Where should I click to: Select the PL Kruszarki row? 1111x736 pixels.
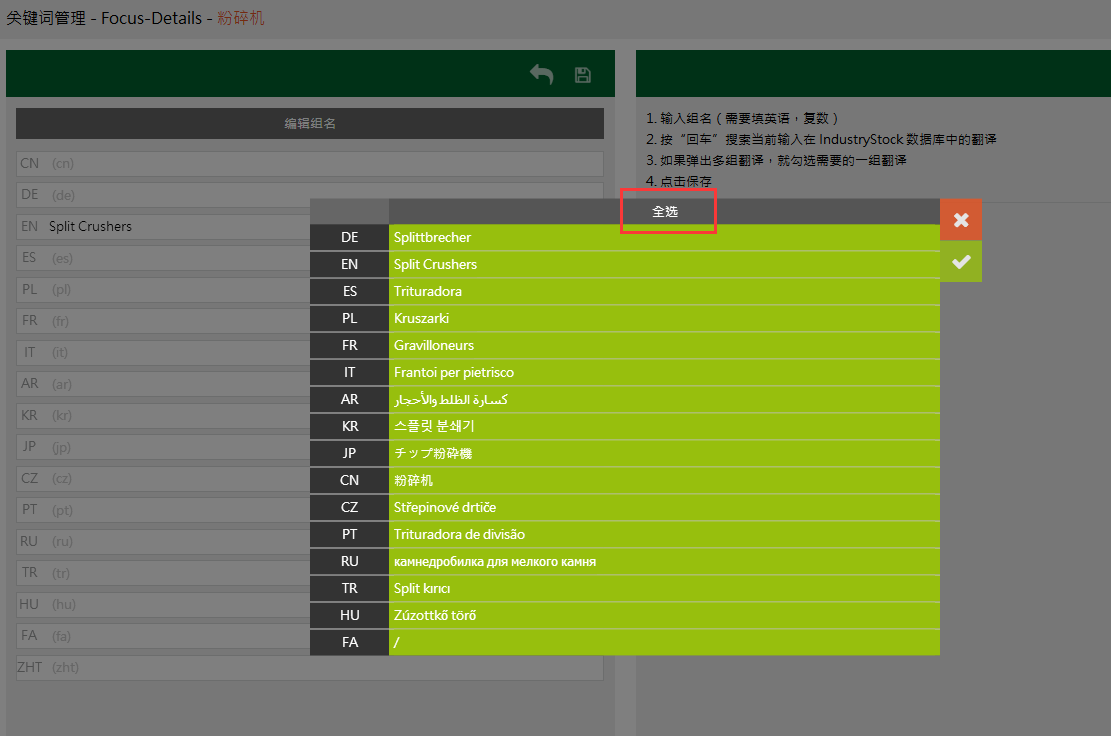click(664, 319)
